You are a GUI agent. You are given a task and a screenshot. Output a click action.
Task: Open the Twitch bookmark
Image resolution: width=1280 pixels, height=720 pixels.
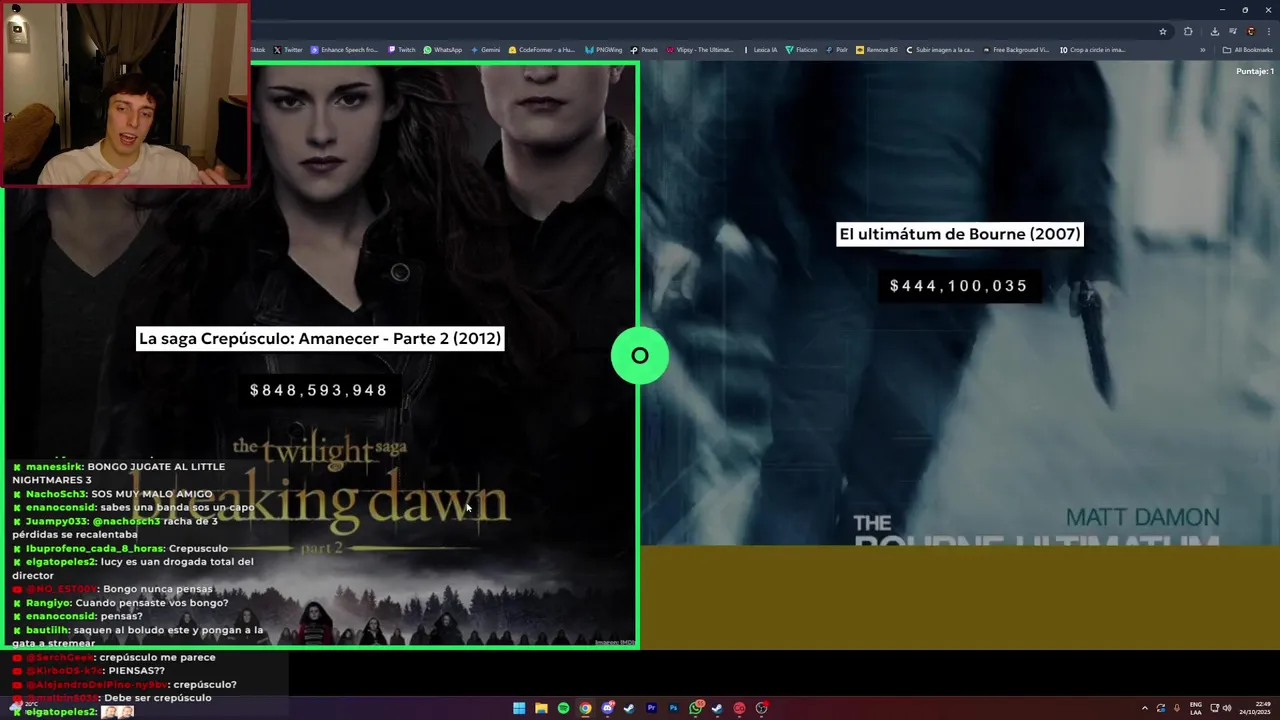[x=402, y=50]
